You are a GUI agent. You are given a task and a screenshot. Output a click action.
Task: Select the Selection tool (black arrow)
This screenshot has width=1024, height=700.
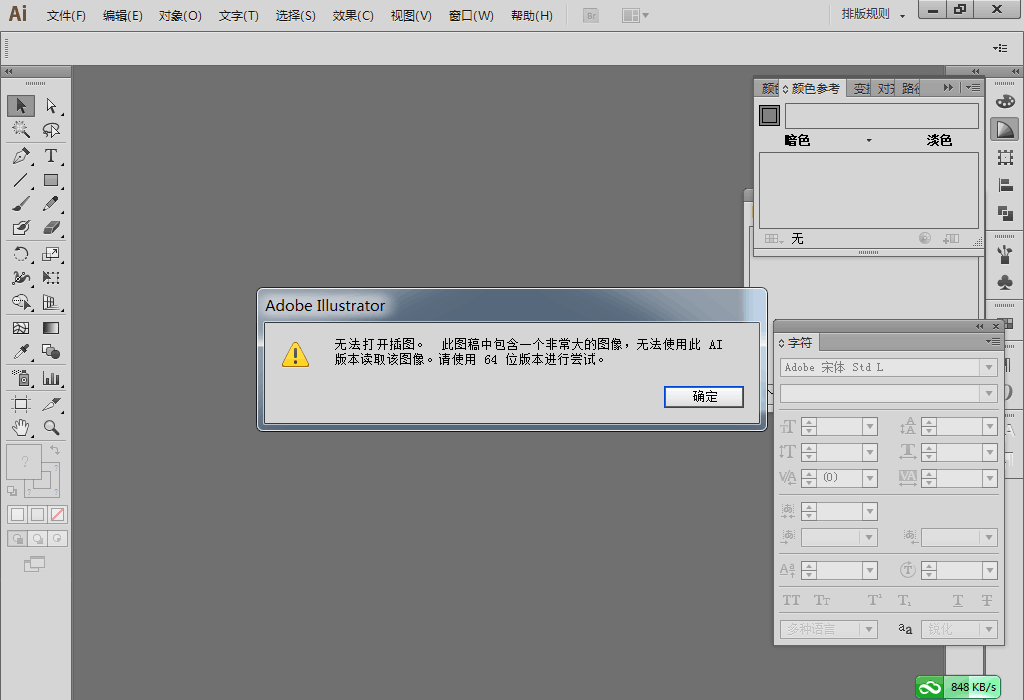tap(21, 106)
